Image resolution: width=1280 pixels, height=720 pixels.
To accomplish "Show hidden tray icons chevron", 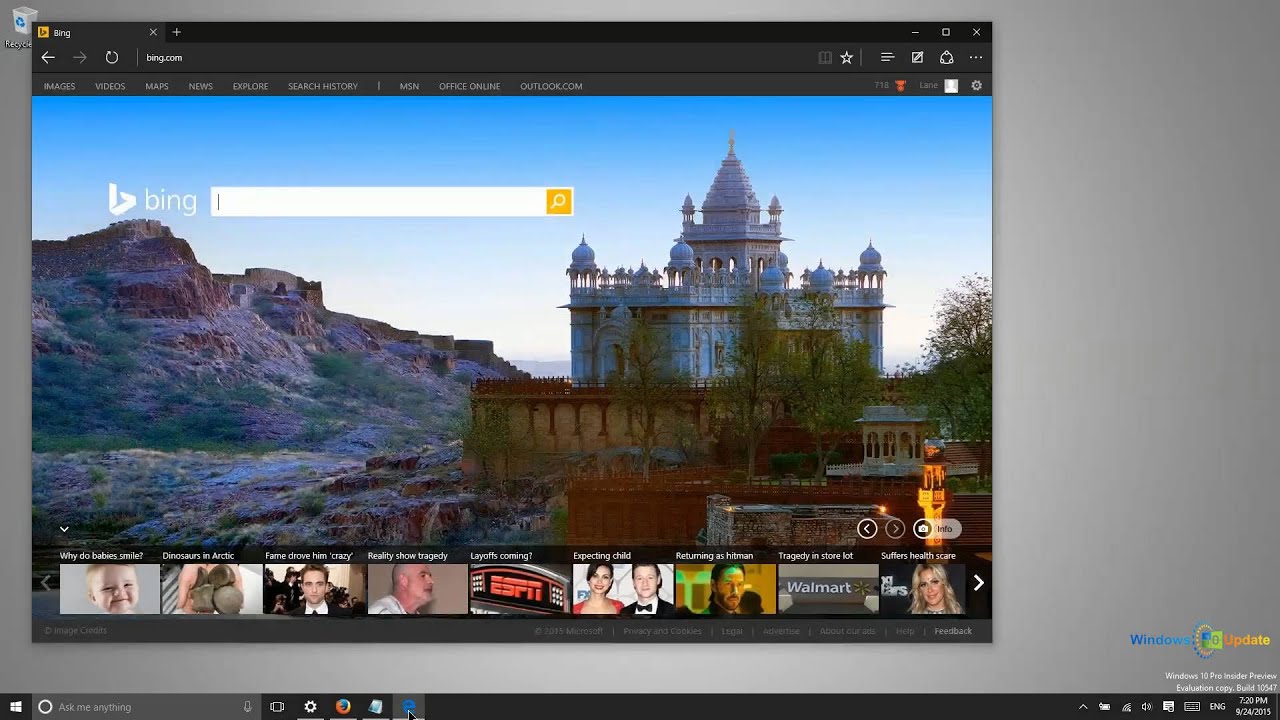I will click(1082, 707).
